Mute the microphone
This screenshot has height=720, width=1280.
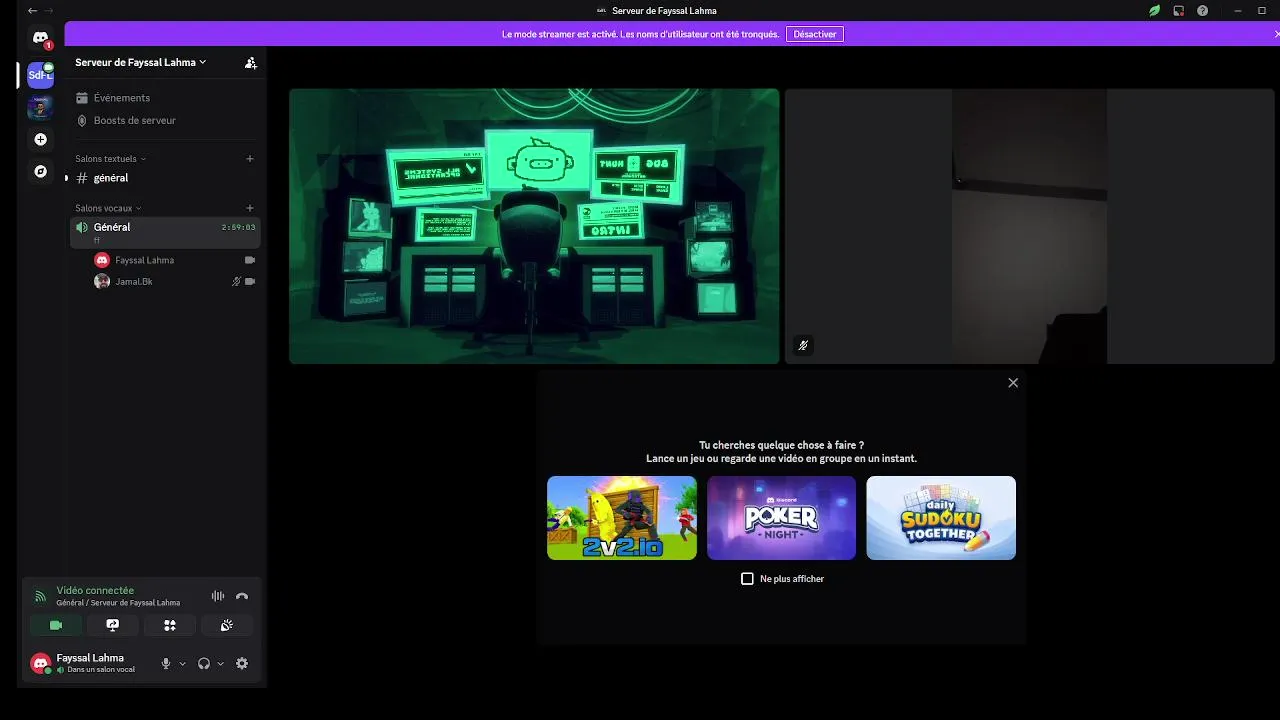point(166,663)
